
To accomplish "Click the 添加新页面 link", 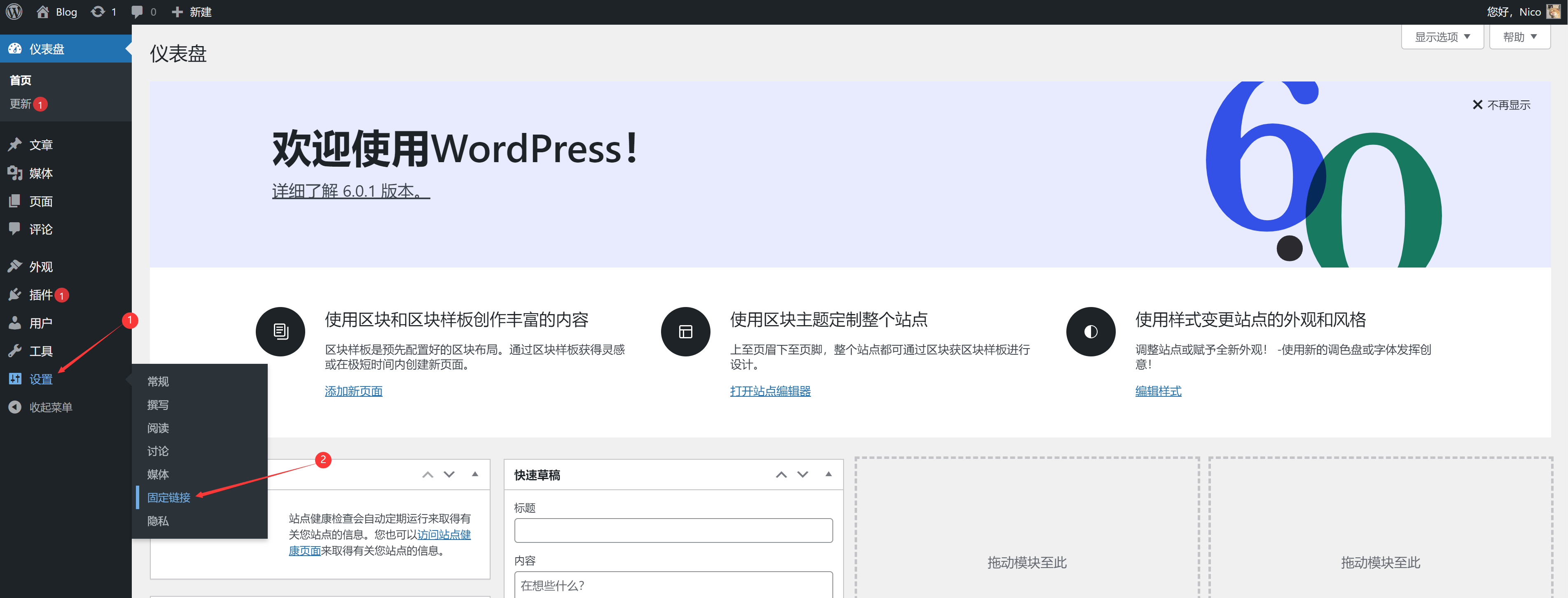I will point(353,391).
